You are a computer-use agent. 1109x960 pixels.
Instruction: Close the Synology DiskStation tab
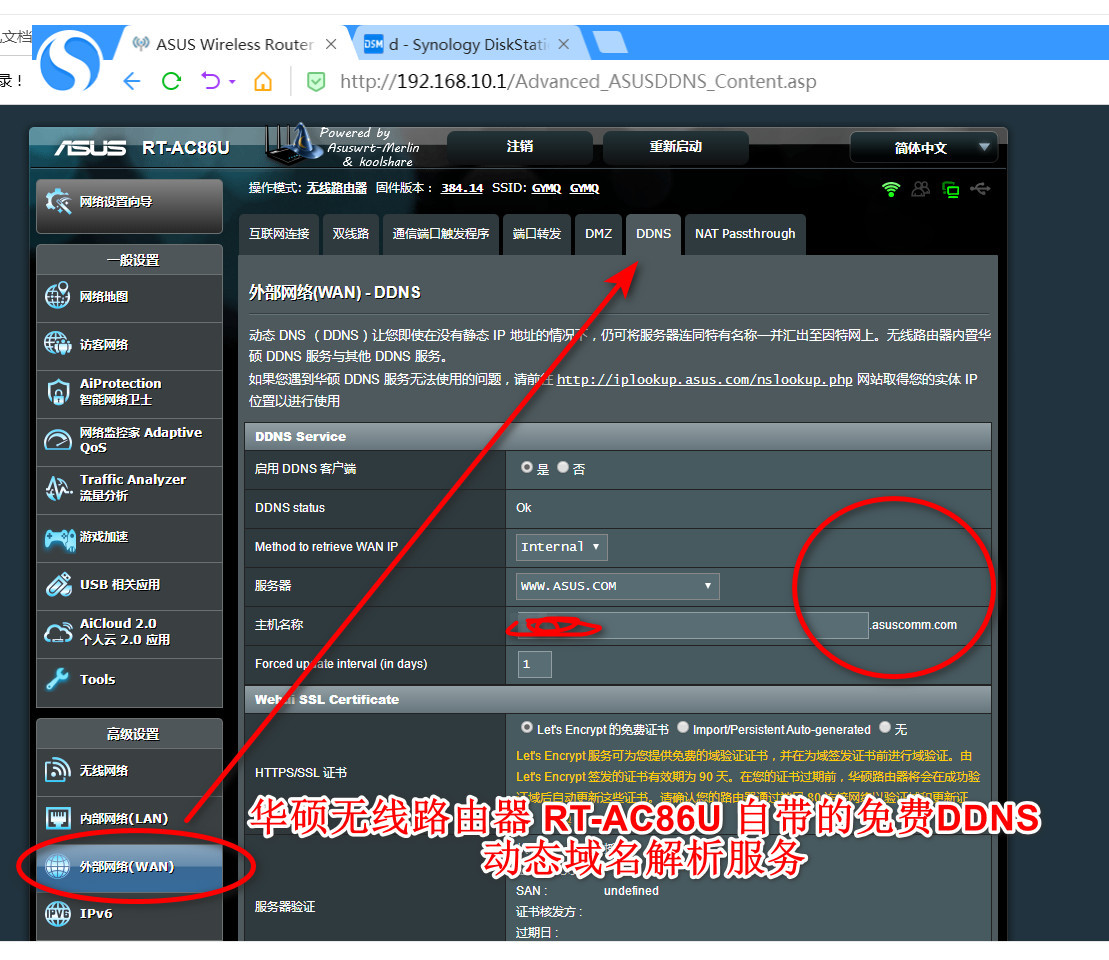pyautogui.click(x=564, y=45)
